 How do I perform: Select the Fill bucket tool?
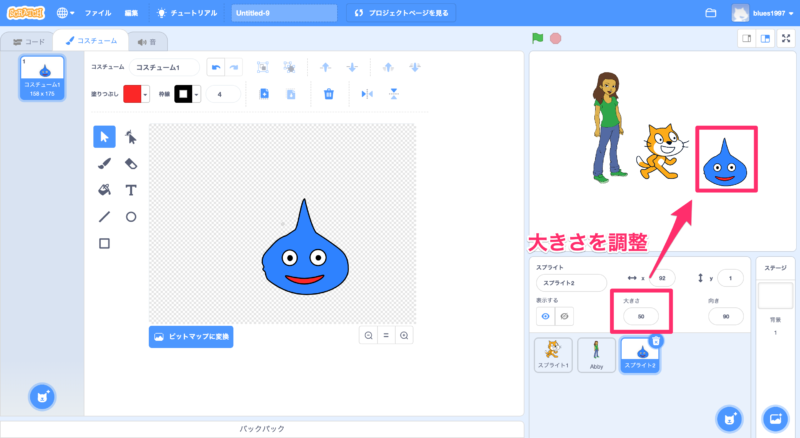104,189
